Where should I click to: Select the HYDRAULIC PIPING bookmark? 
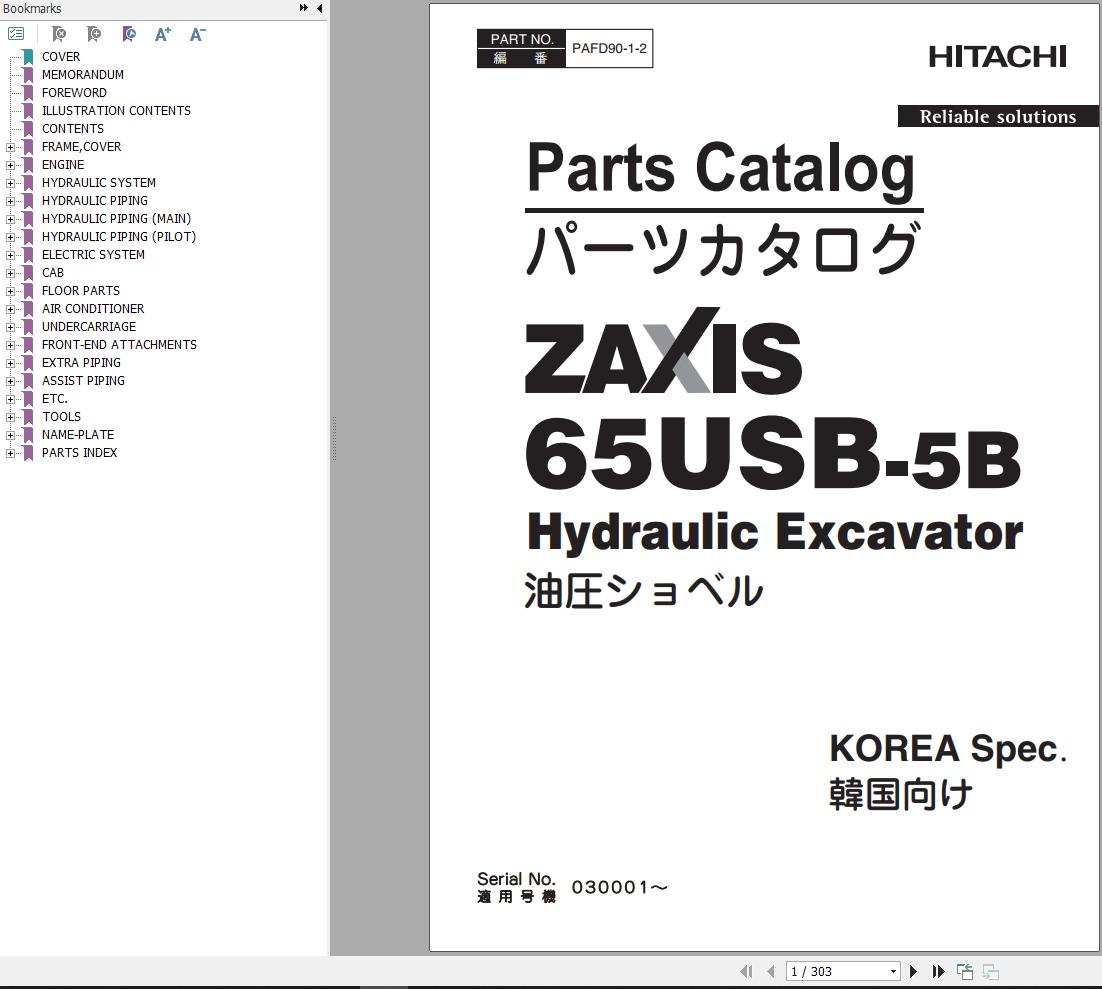94,201
